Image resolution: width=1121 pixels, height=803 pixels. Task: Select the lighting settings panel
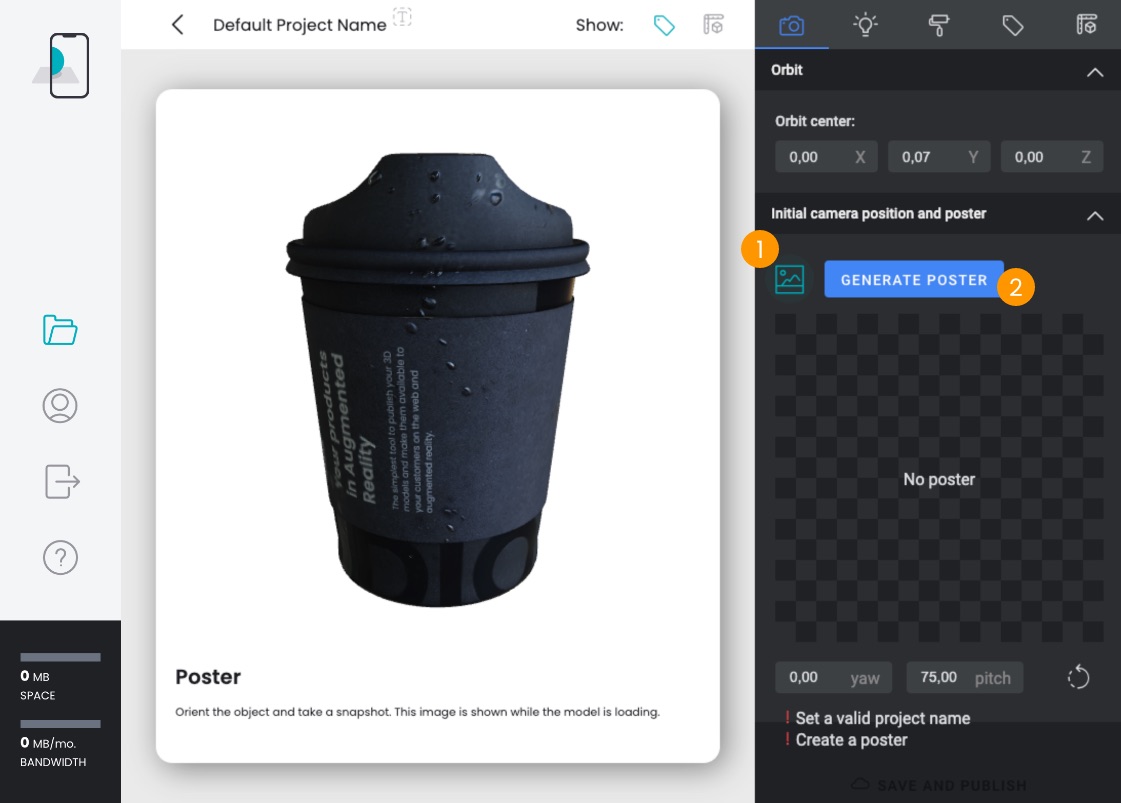pyautogui.click(x=865, y=25)
